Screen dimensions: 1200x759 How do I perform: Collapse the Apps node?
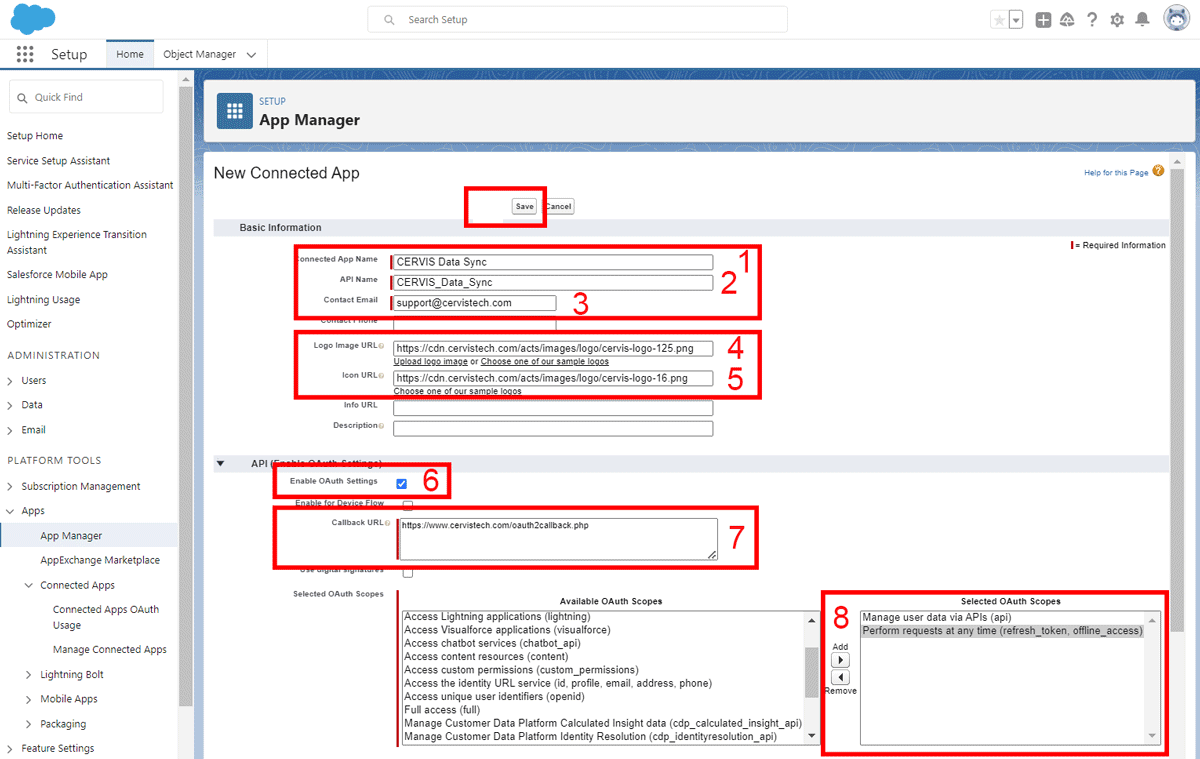10,511
